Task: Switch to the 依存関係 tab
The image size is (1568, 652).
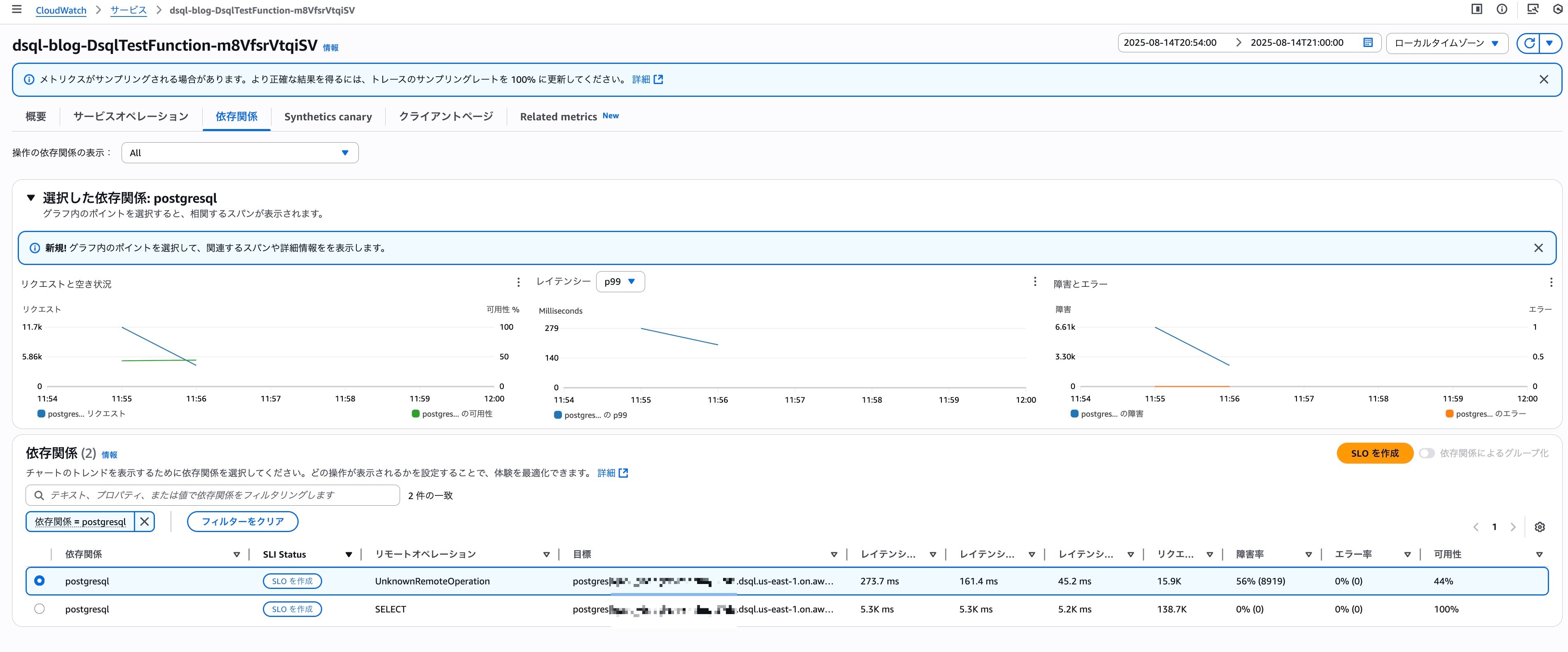Action: pyautogui.click(x=236, y=116)
